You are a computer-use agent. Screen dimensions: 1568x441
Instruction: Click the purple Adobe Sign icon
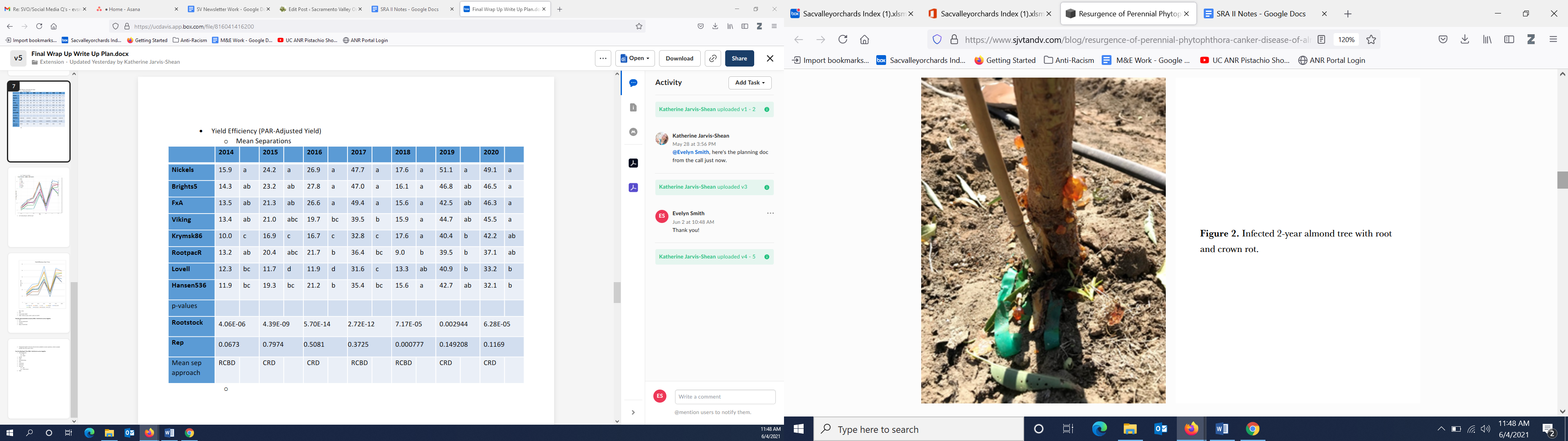click(633, 187)
